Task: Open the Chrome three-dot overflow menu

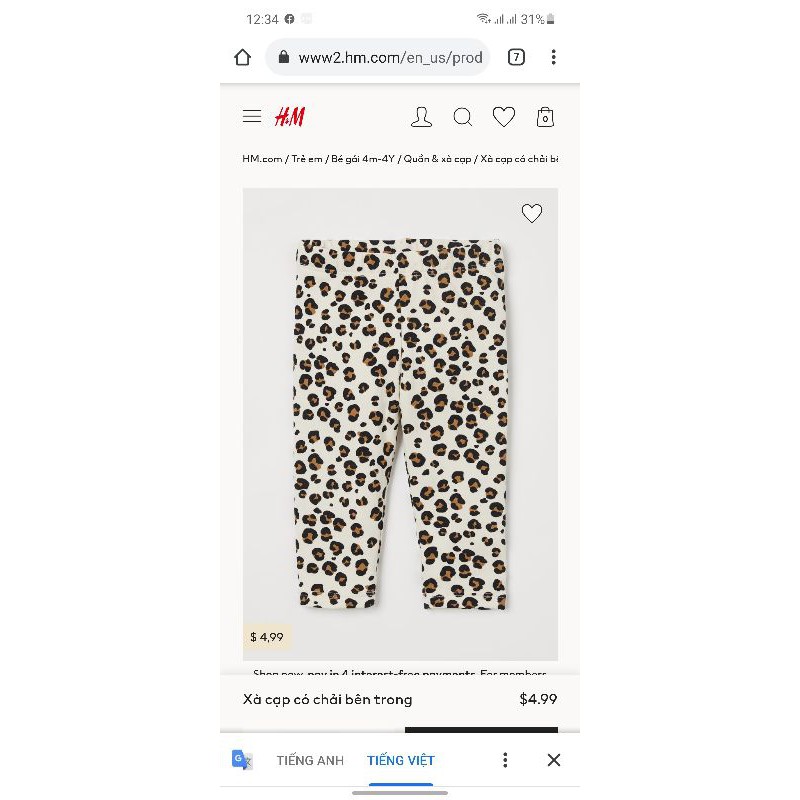Action: pyautogui.click(x=554, y=57)
